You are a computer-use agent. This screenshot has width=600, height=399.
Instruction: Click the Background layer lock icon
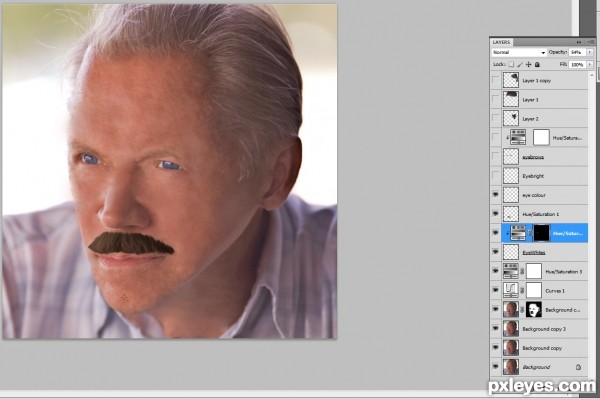pos(578,367)
